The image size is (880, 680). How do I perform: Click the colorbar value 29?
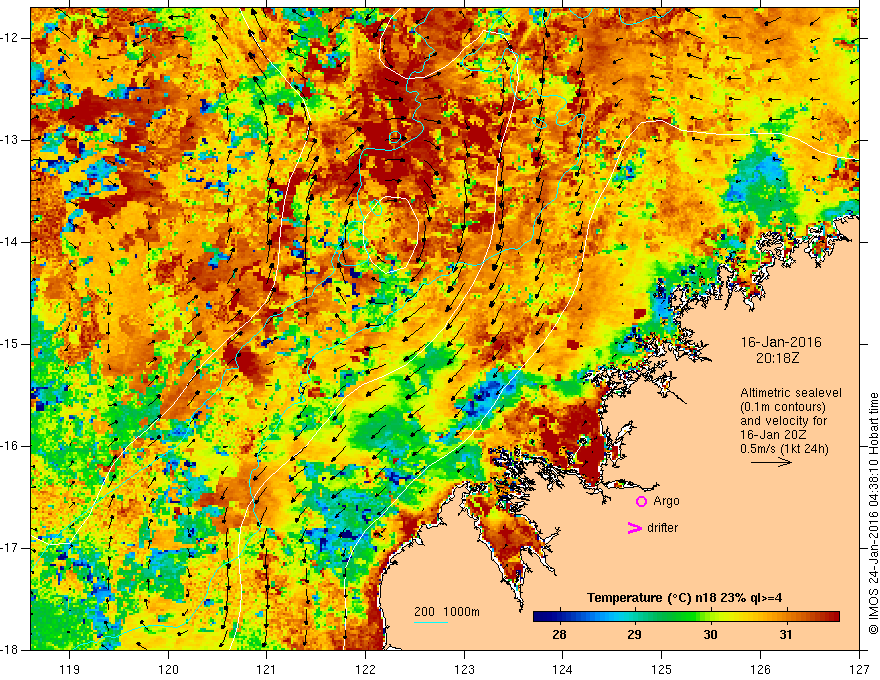[635, 635]
